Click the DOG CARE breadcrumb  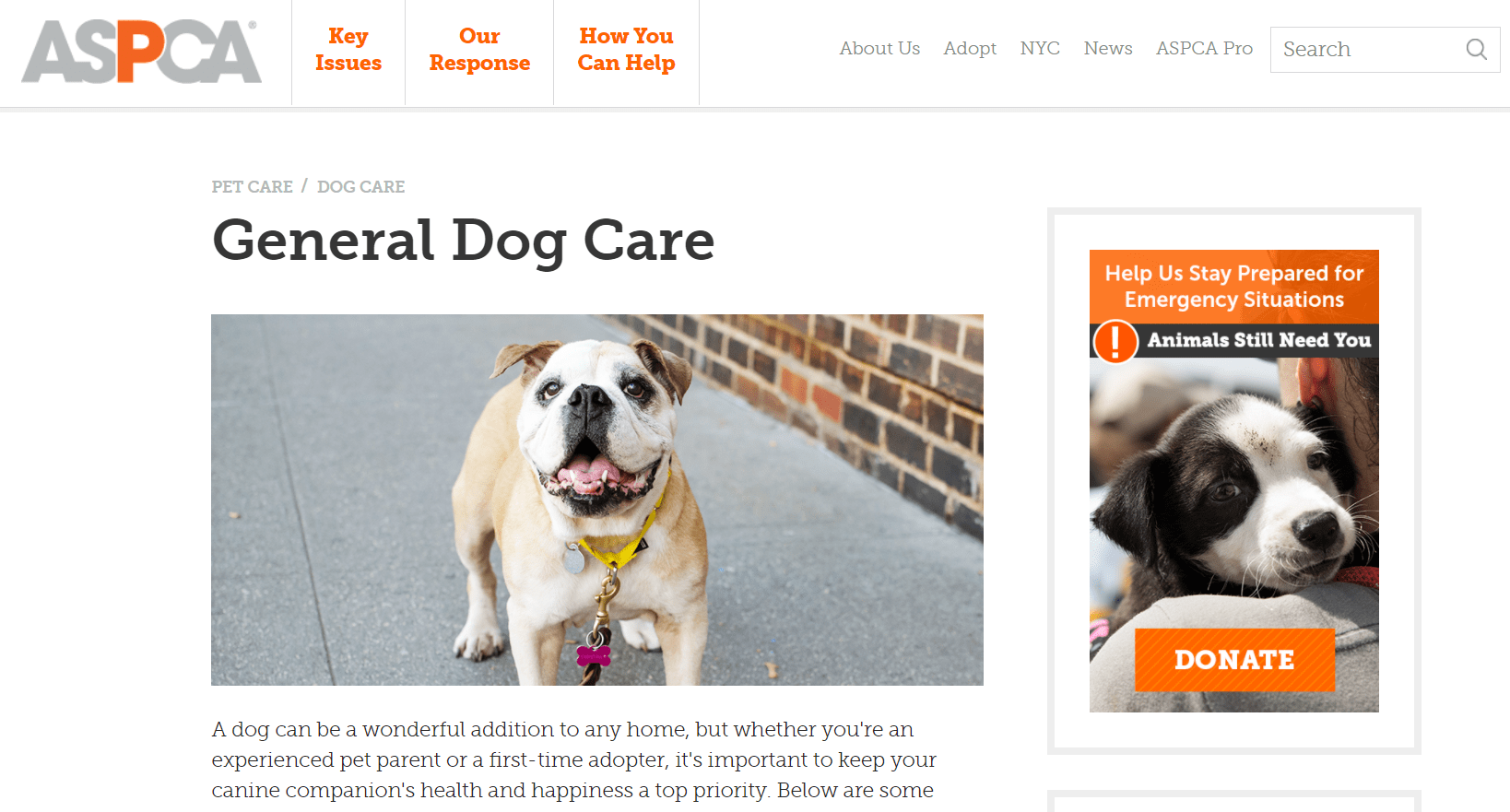(x=361, y=186)
